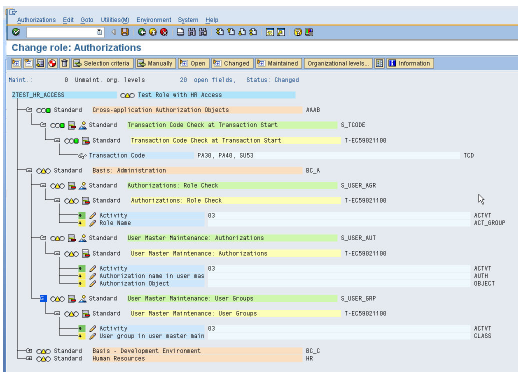Viewport: 526px width, 375px height.
Task: Click the Customize Local Layout icon
Action: [x=309, y=32]
